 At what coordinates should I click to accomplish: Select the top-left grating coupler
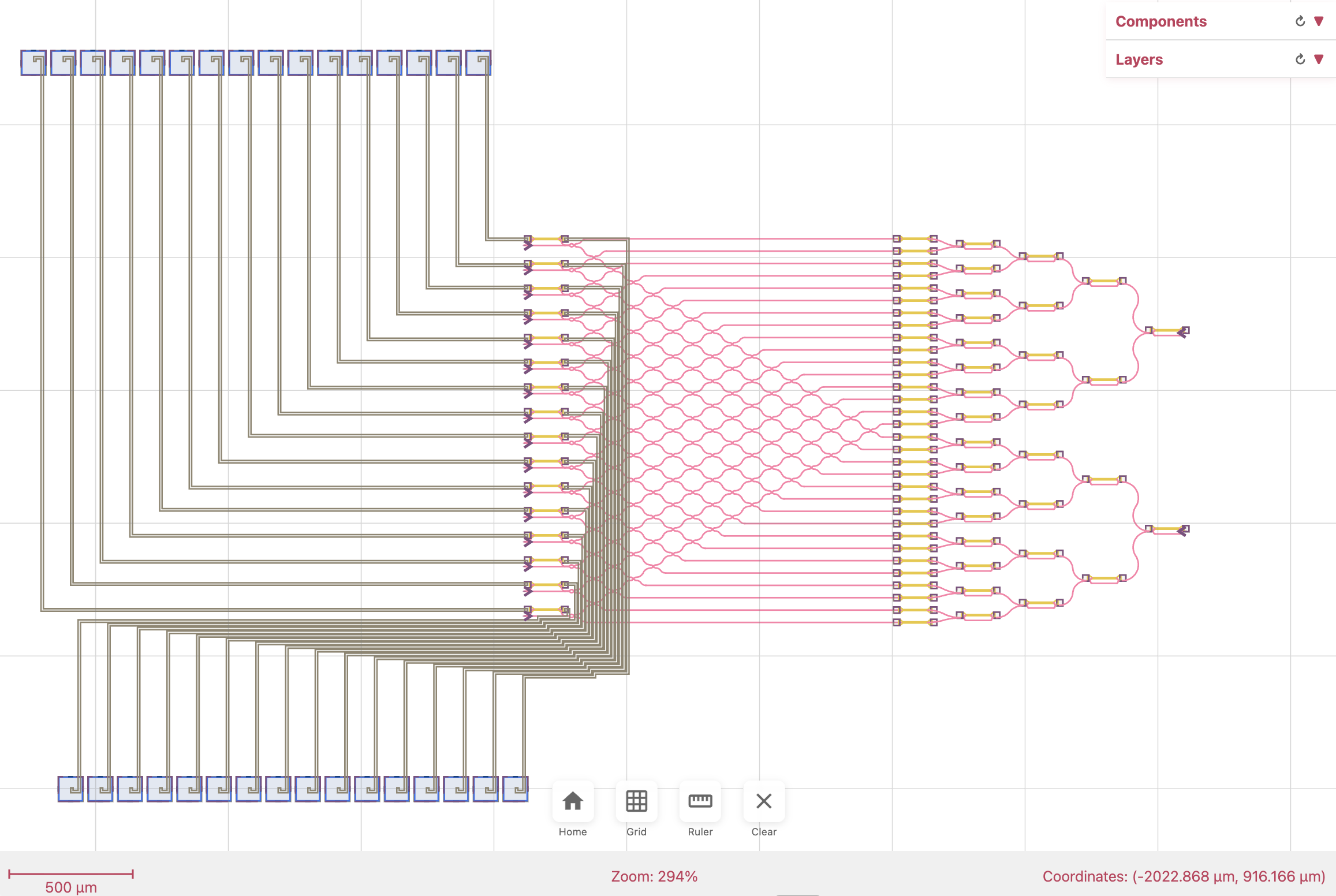tap(35, 62)
